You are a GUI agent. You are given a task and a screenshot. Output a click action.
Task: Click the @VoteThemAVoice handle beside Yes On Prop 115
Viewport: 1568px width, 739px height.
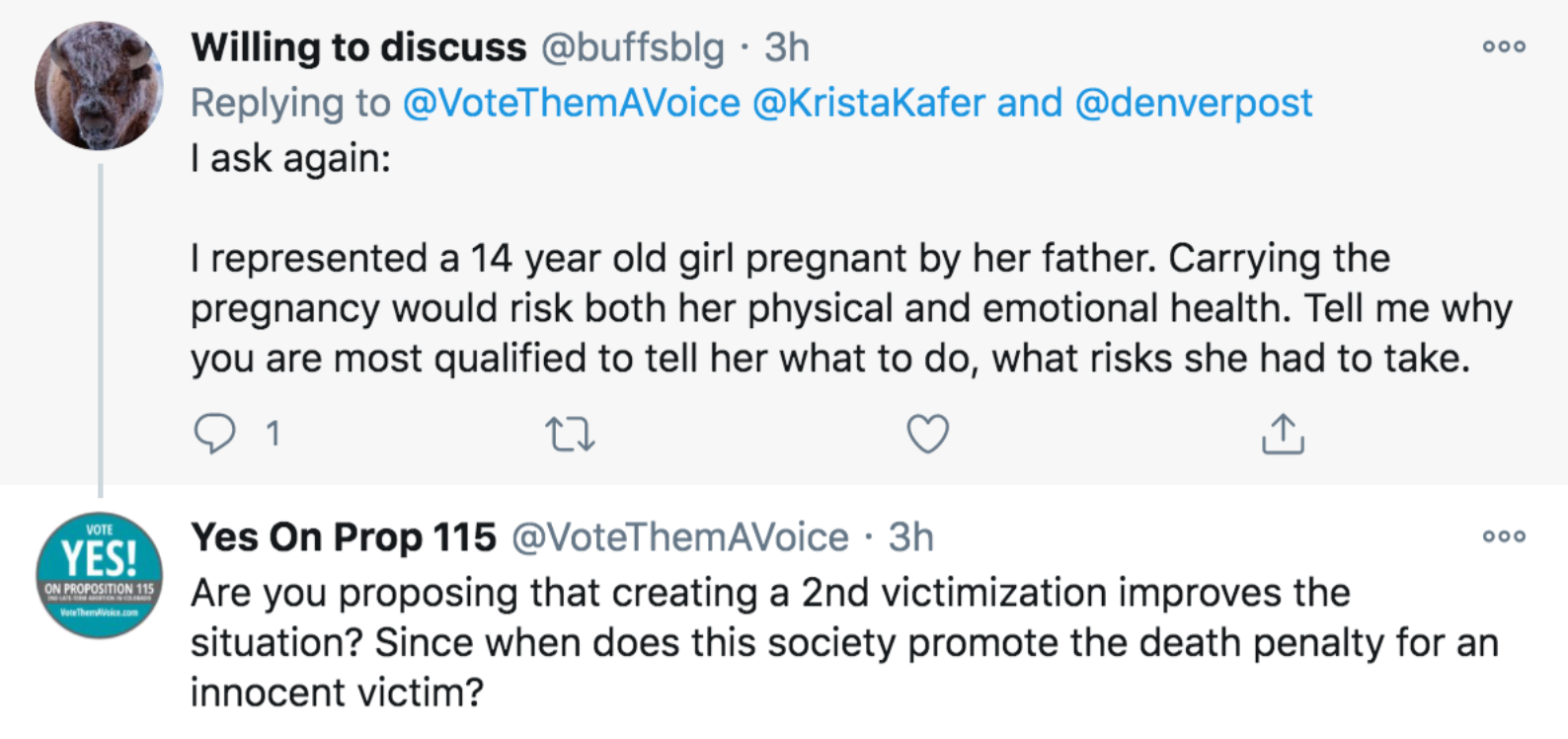point(679,537)
